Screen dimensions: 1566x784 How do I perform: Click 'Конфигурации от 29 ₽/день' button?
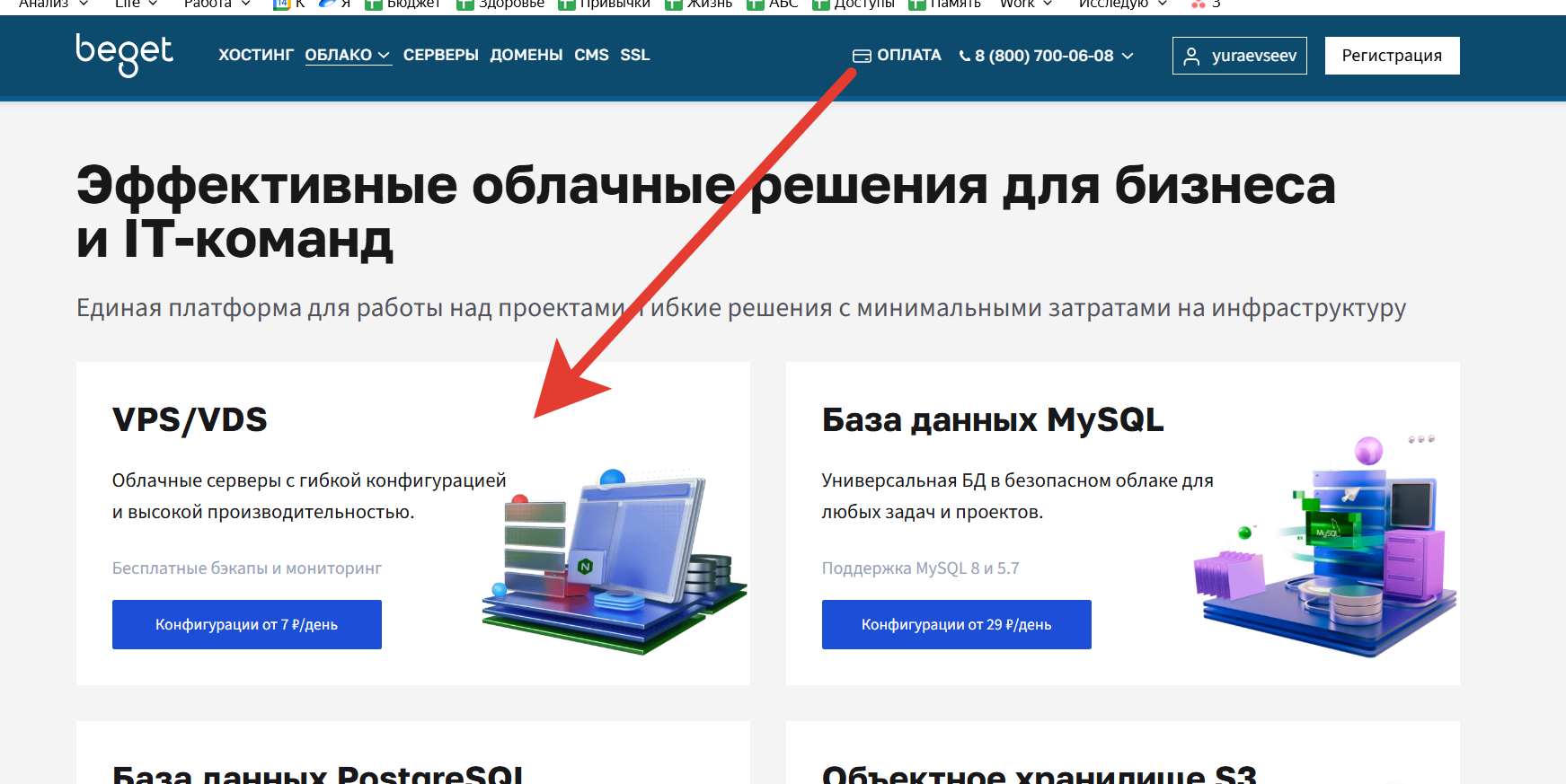click(x=956, y=624)
